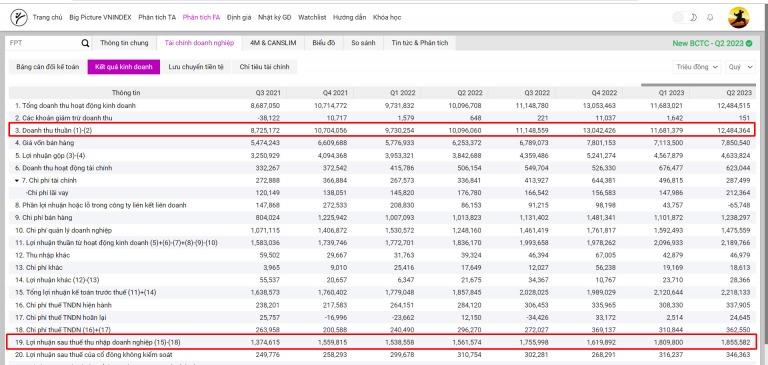The image size is (768, 365).
Task: Open Nhật ký GD menu
Action: 275,18
